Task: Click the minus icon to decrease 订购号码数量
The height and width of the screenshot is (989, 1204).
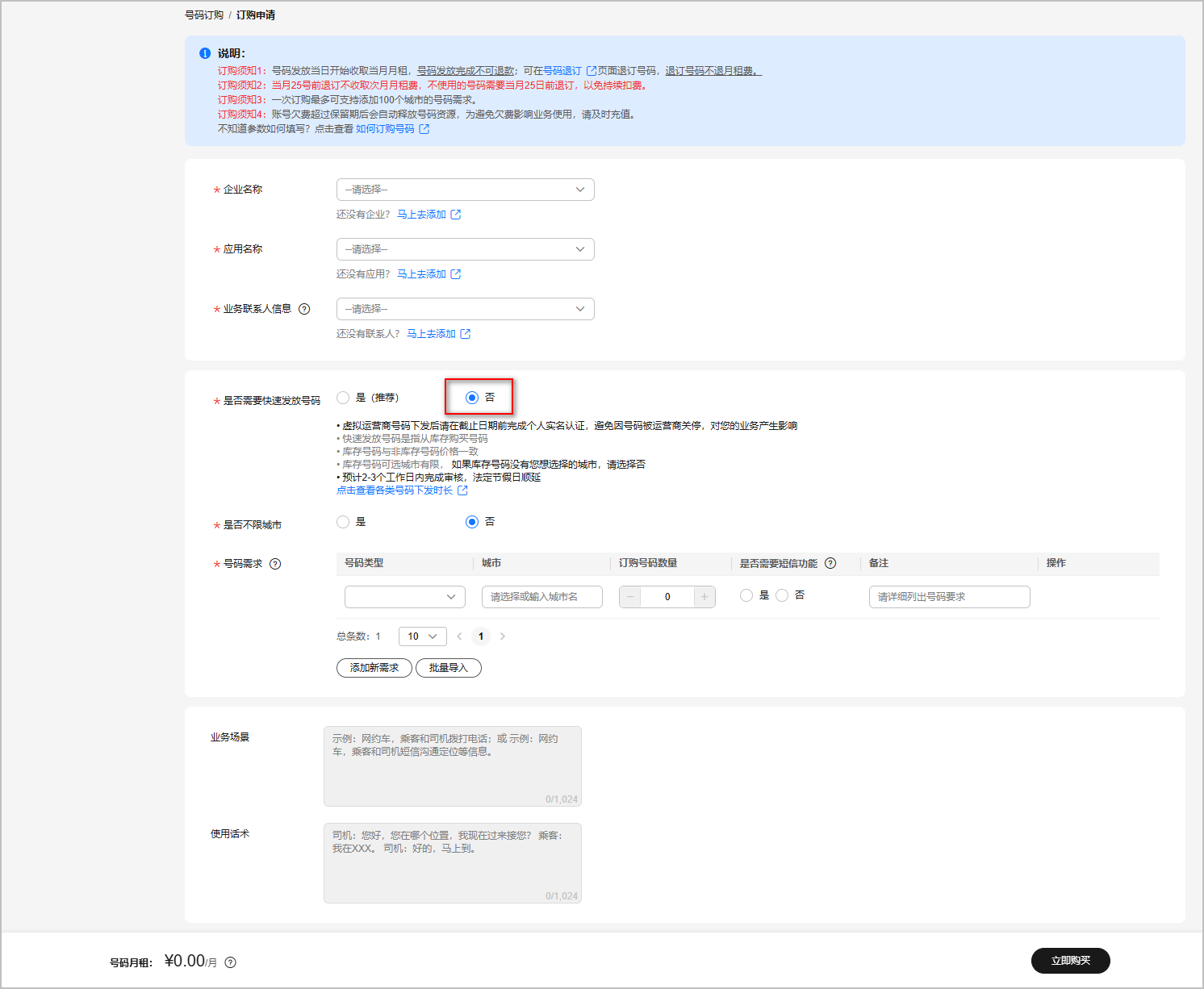Action: coord(630,597)
